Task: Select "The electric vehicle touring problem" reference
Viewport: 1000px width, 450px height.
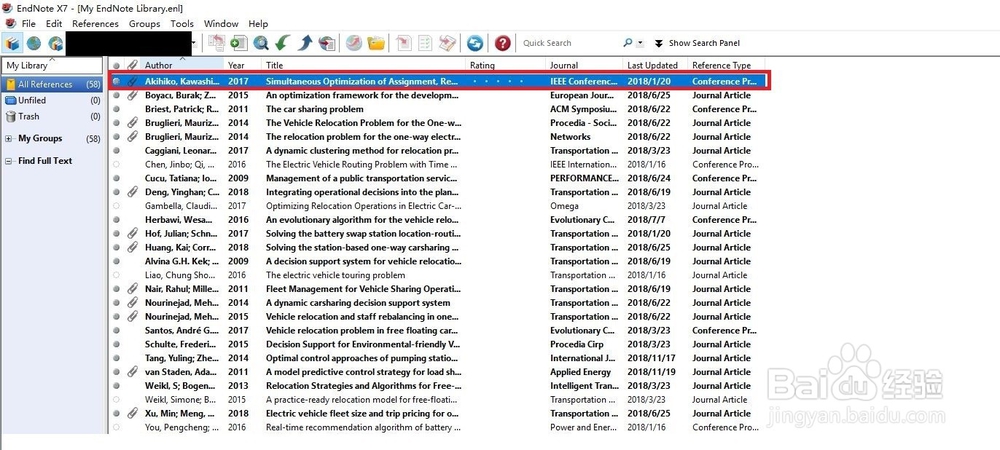Action: click(437, 275)
